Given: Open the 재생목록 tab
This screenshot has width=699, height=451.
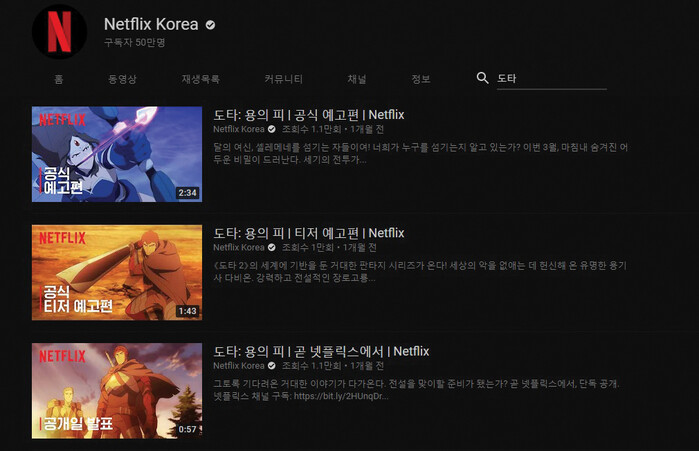Looking at the screenshot, I should [x=201, y=79].
